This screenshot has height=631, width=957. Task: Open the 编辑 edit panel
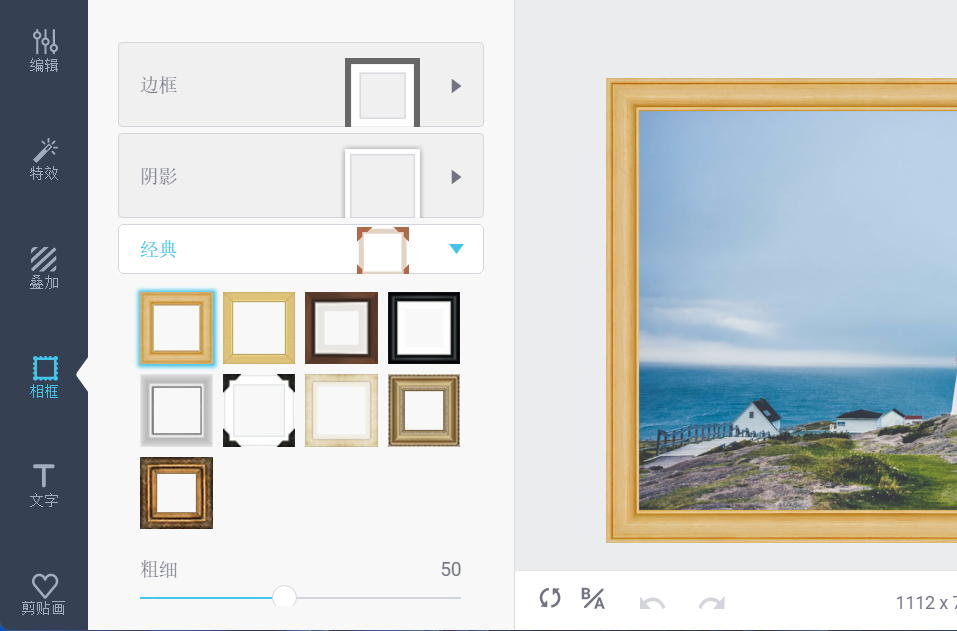click(x=44, y=51)
